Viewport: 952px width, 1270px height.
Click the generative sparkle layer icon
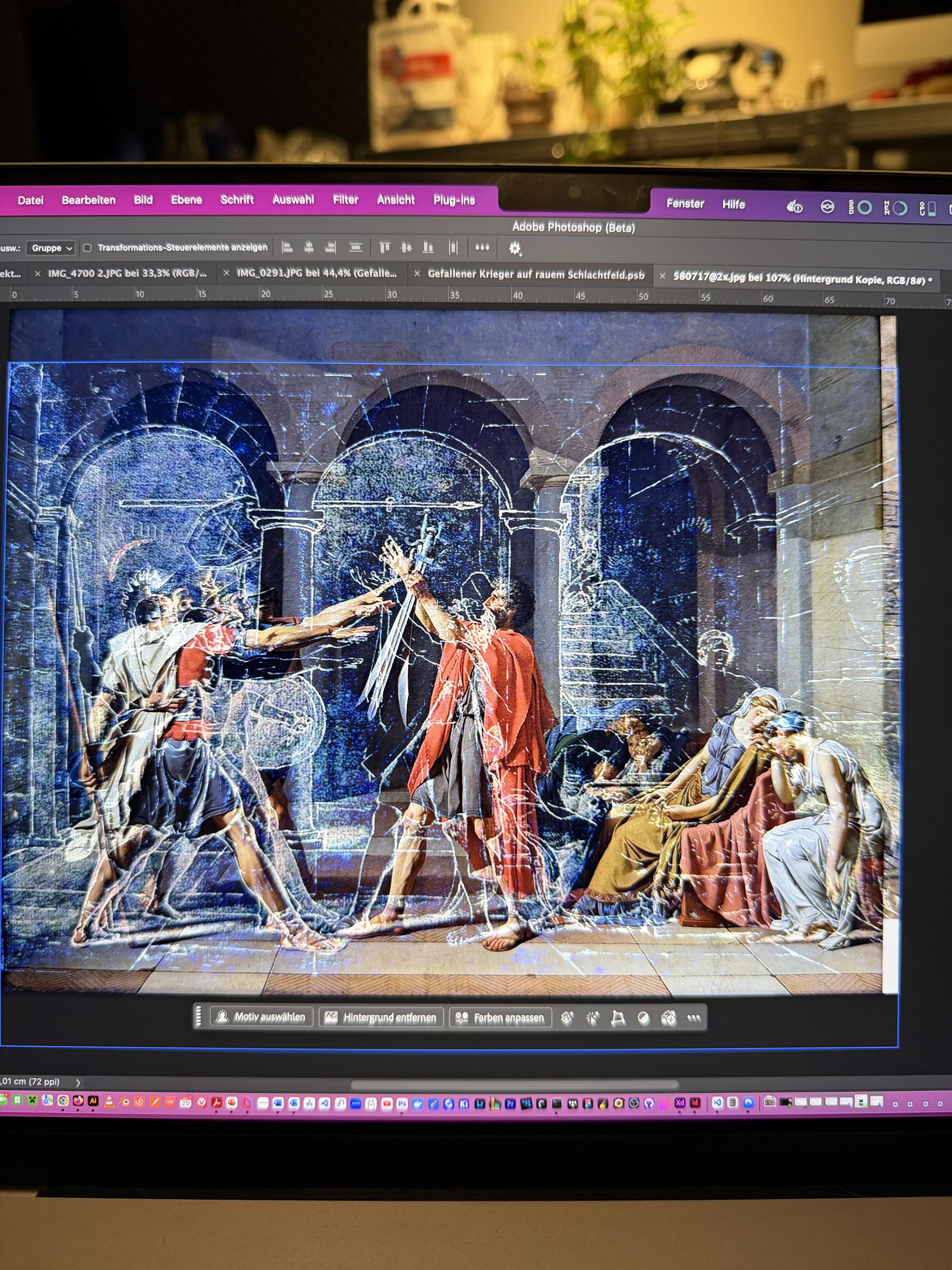tap(567, 1018)
